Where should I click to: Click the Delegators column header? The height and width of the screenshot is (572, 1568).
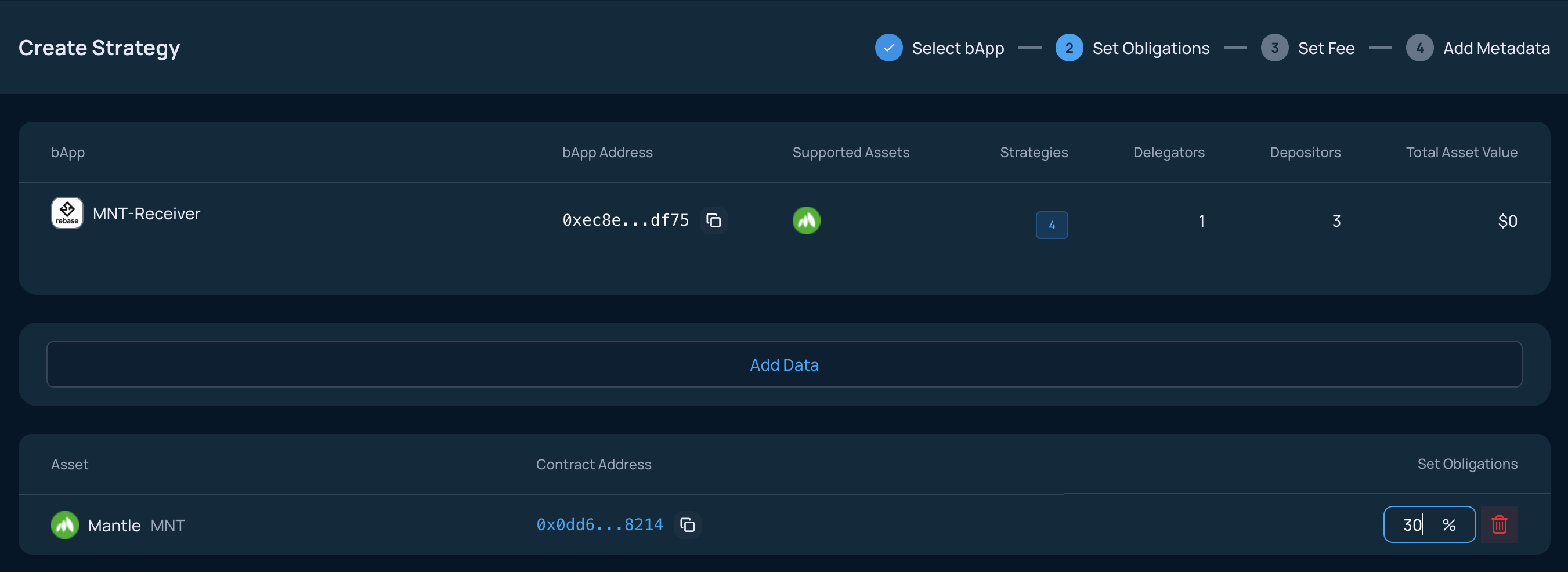click(1168, 152)
